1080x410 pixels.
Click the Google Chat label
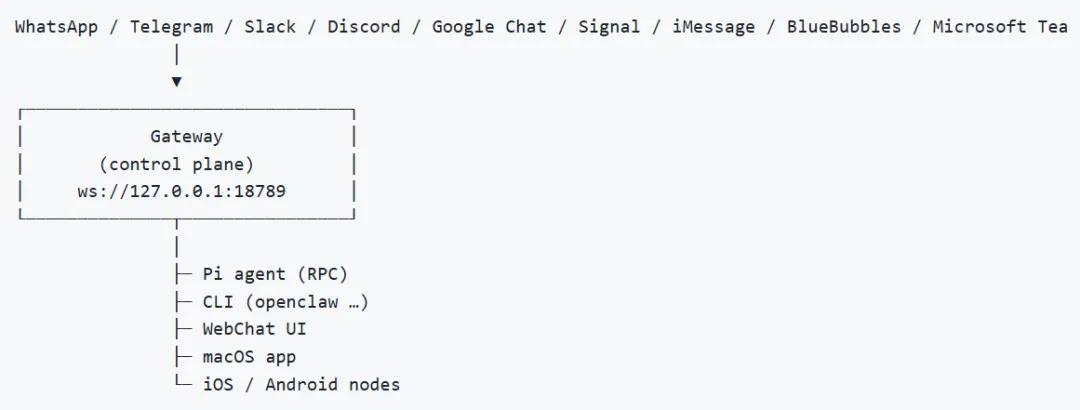point(489,27)
